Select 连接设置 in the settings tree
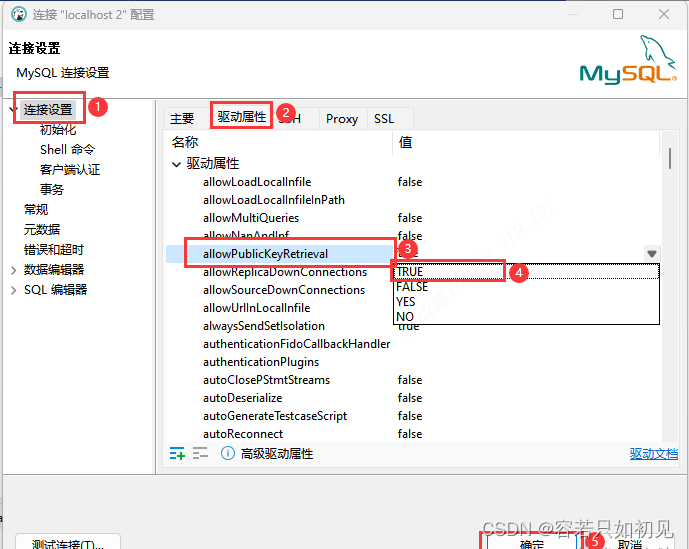This screenshot has height=549, width=689. (48, 109)
